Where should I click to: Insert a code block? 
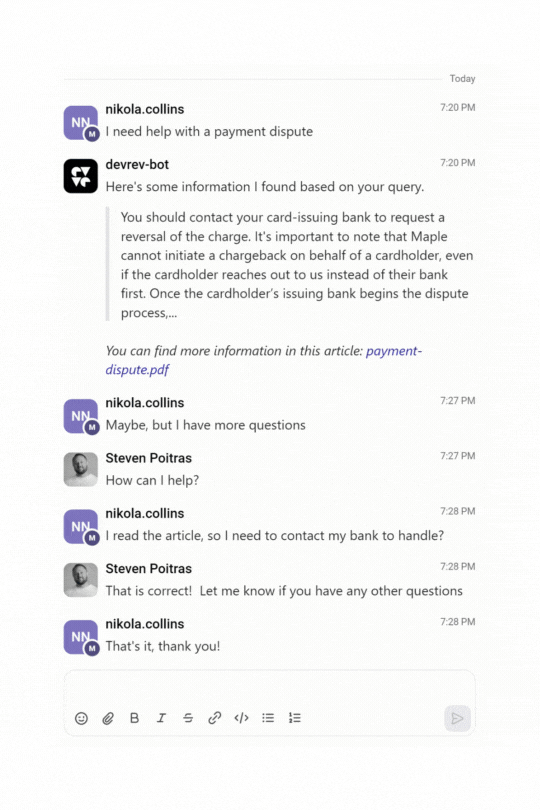[241, 718]
